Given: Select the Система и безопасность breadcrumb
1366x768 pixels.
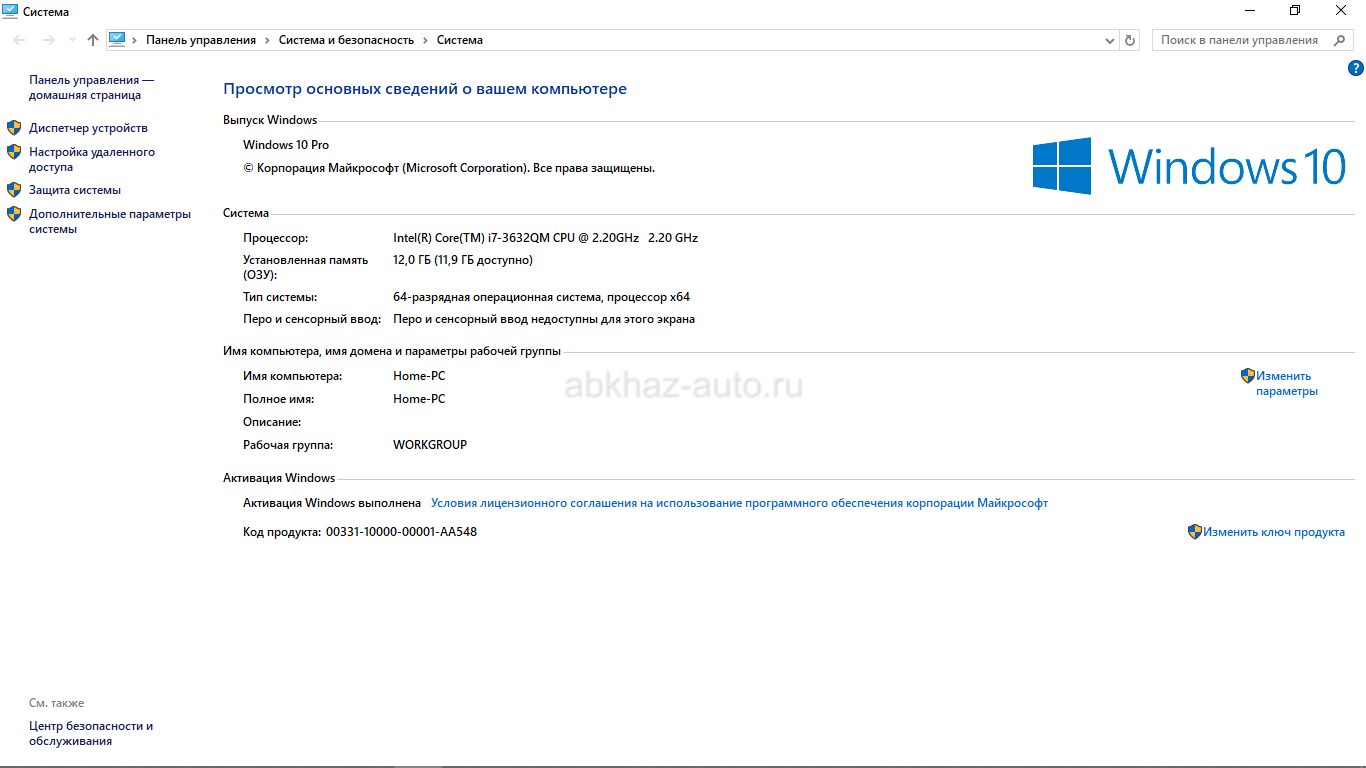Looking at the screenshot, I should point(346,40).
